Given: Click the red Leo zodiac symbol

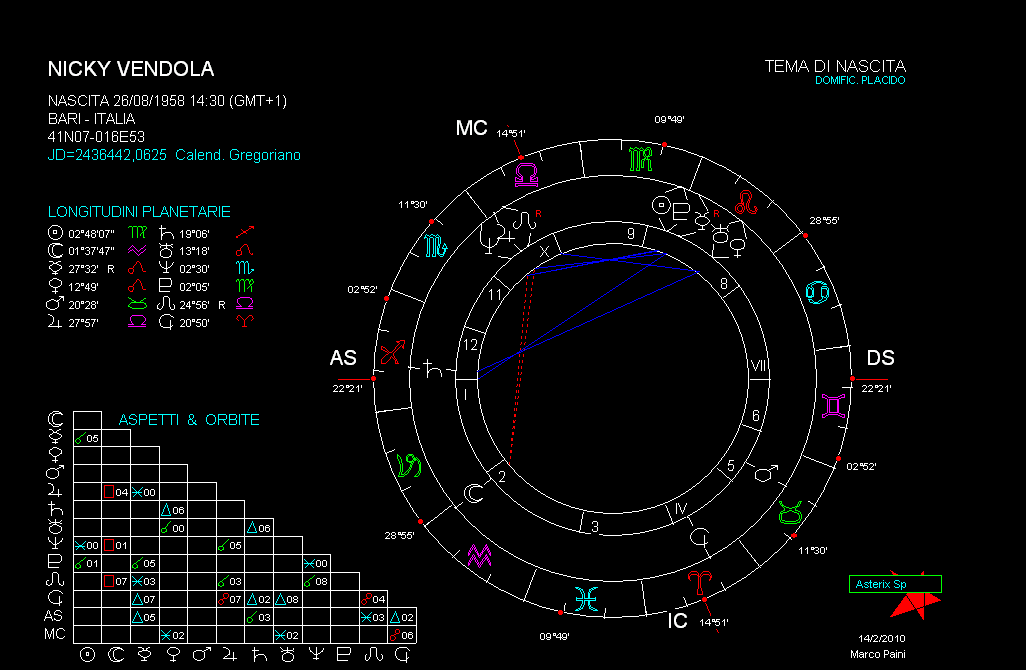Looking at the screenshot, I should click(747, 202).
